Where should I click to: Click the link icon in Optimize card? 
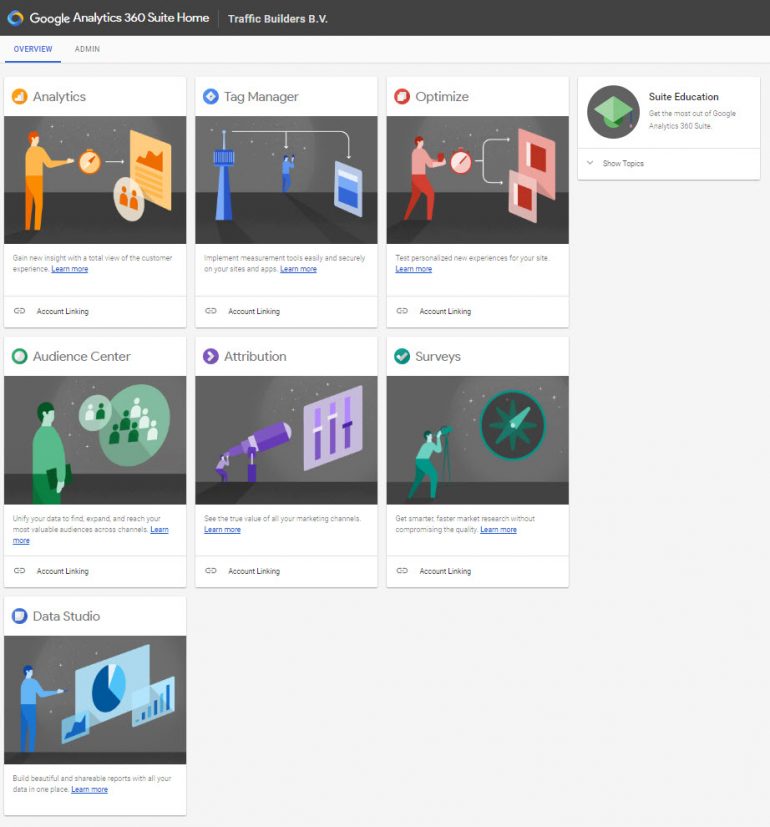(x=402, y=311)
